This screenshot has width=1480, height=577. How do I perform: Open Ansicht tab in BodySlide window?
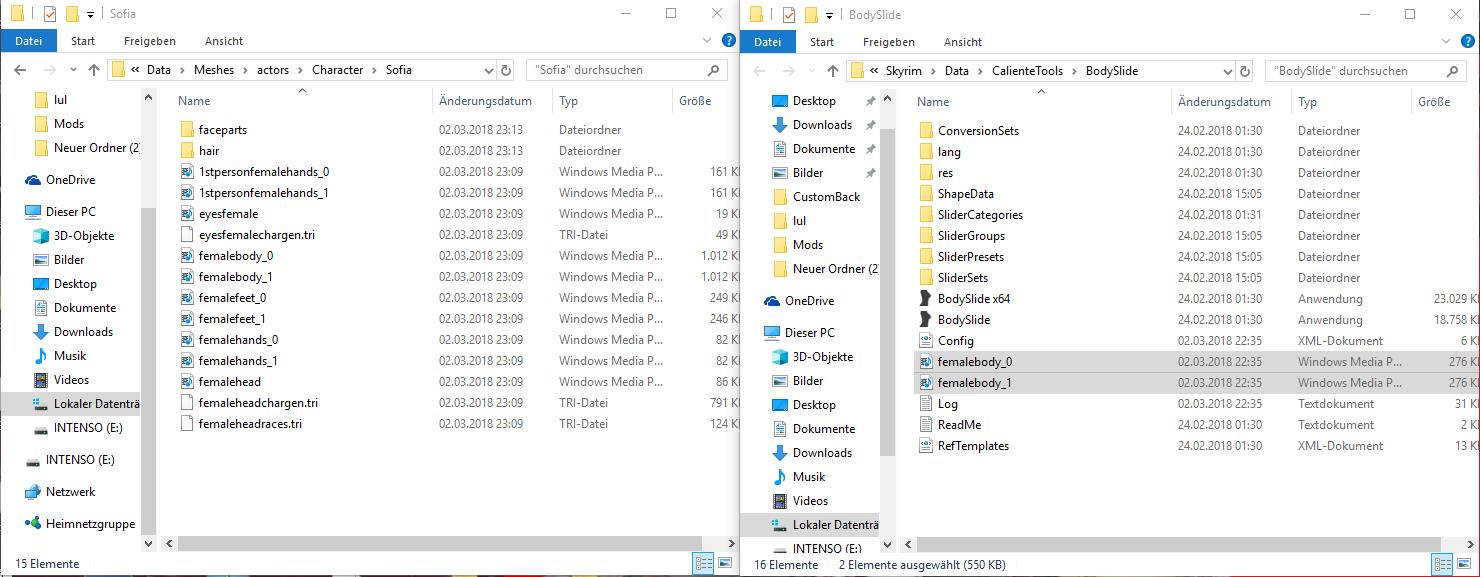[x=963, y=42]
